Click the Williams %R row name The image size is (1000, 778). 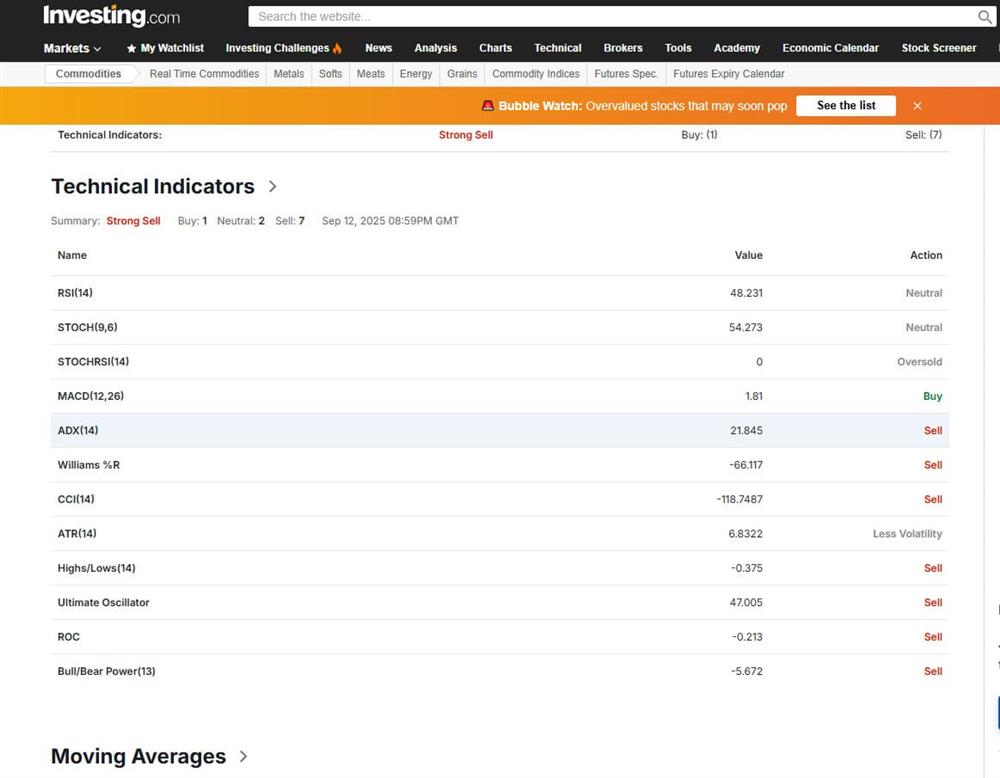click(x=89, y=465)
